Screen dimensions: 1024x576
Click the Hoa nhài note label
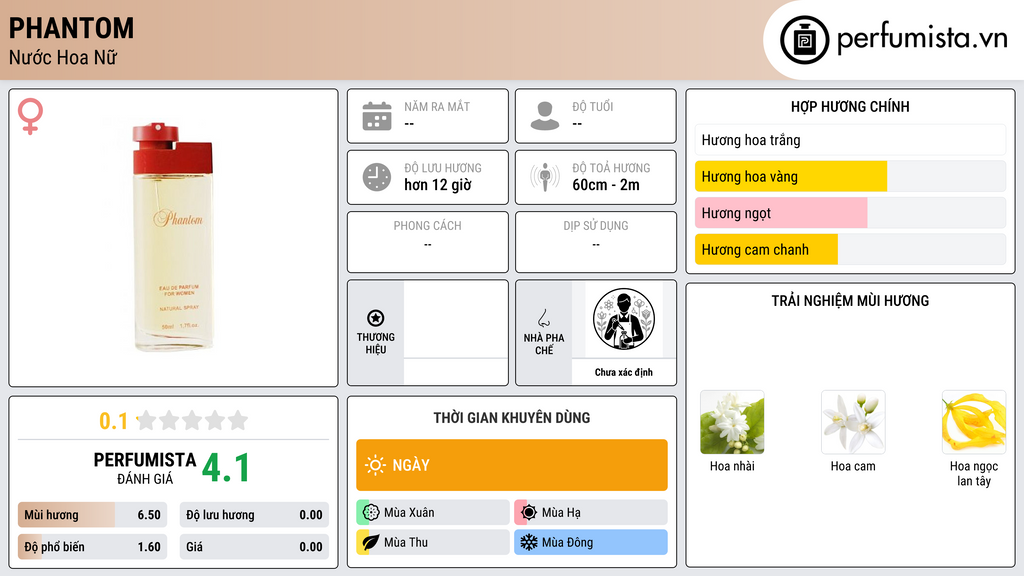732,466
